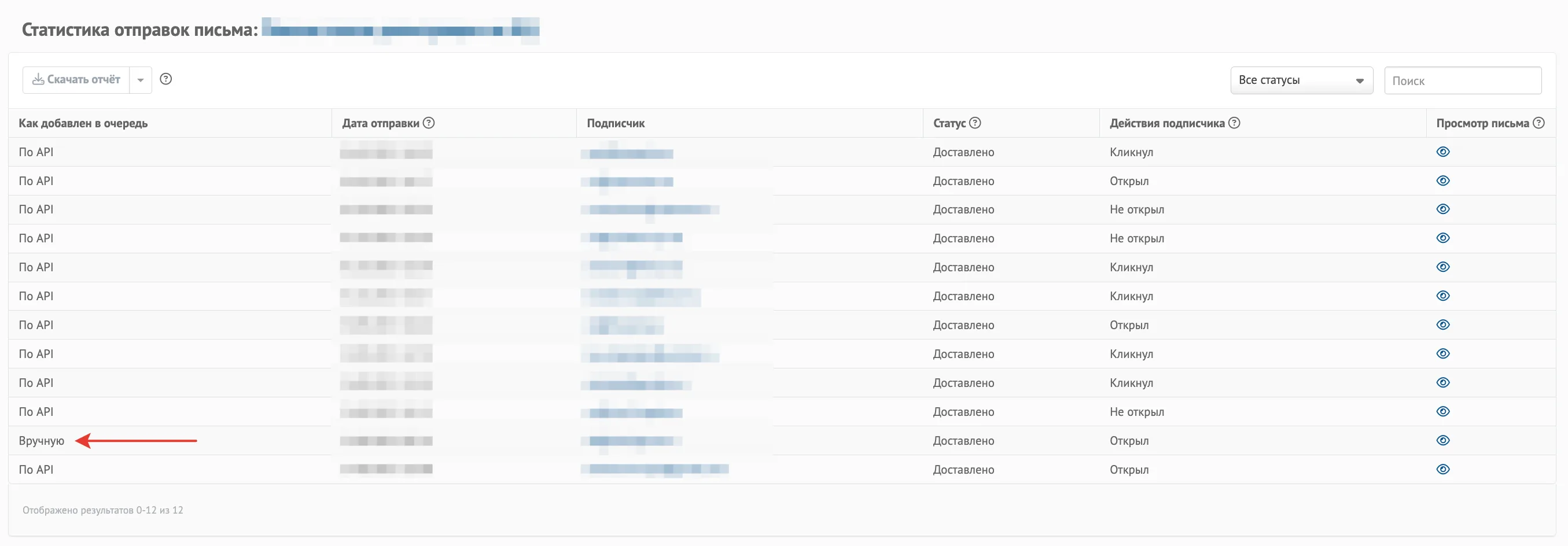The image size is (1568, 546).
Task: Click the blurred letter title in the heading
Action: tap(400, 31)
